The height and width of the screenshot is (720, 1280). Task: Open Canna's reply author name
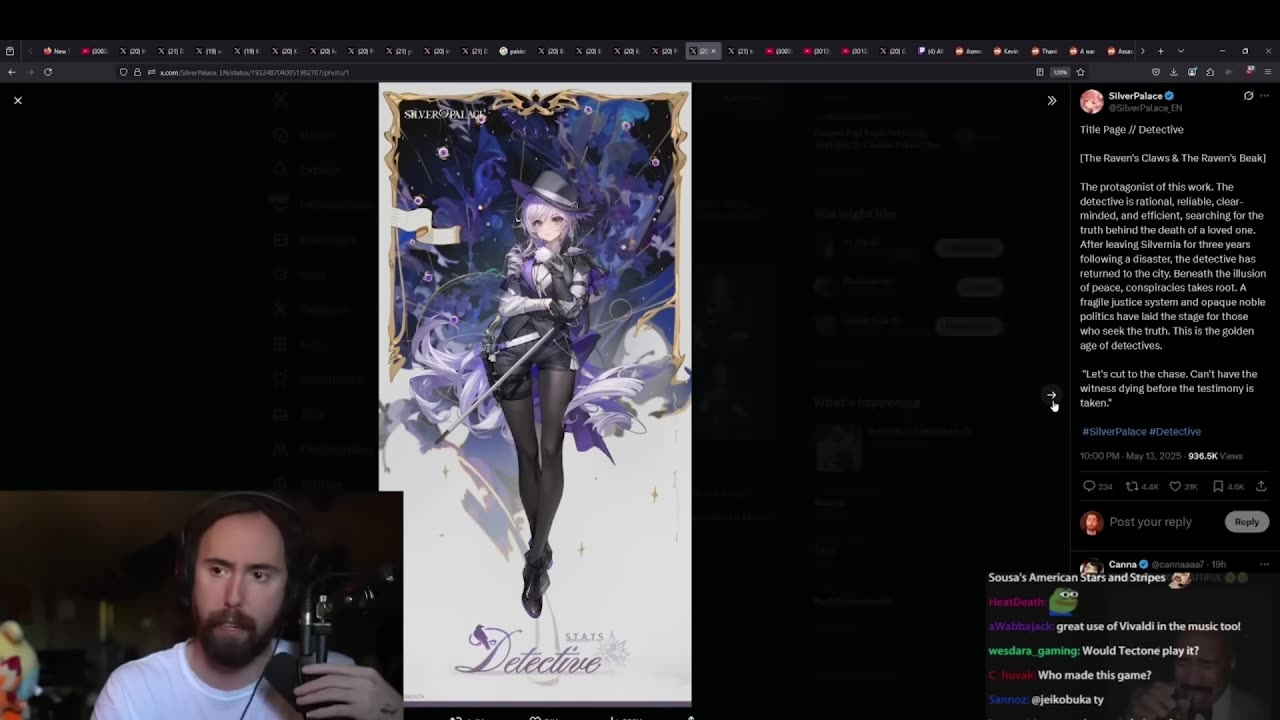(1122, 564)
